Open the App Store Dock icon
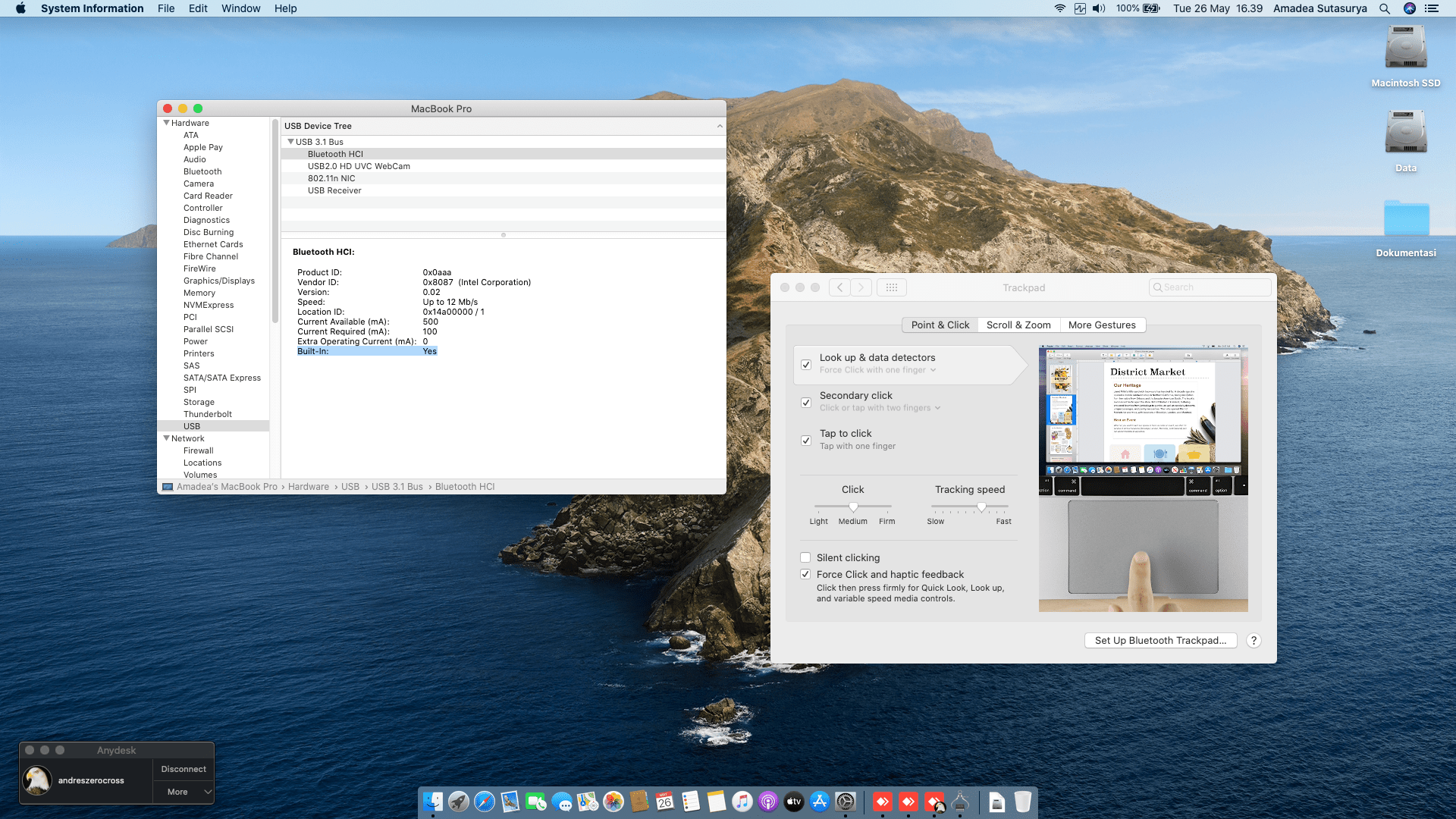The height and width of the screenshot is (819, 1456). [x=820, y=802]
